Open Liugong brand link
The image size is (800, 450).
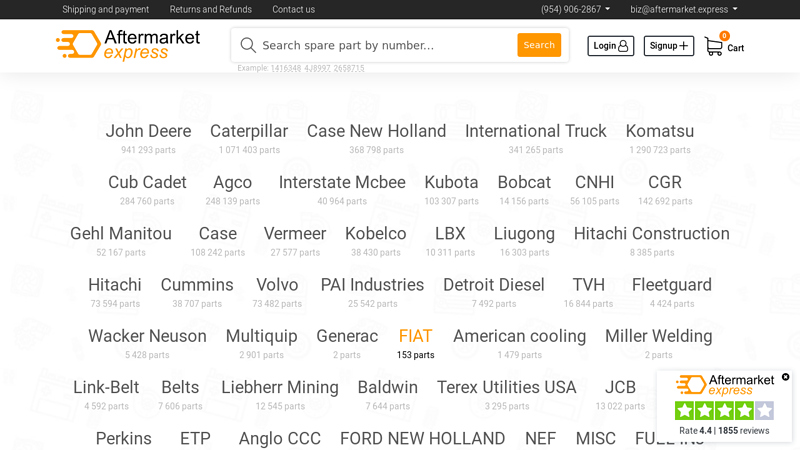(x=524, y=234)
